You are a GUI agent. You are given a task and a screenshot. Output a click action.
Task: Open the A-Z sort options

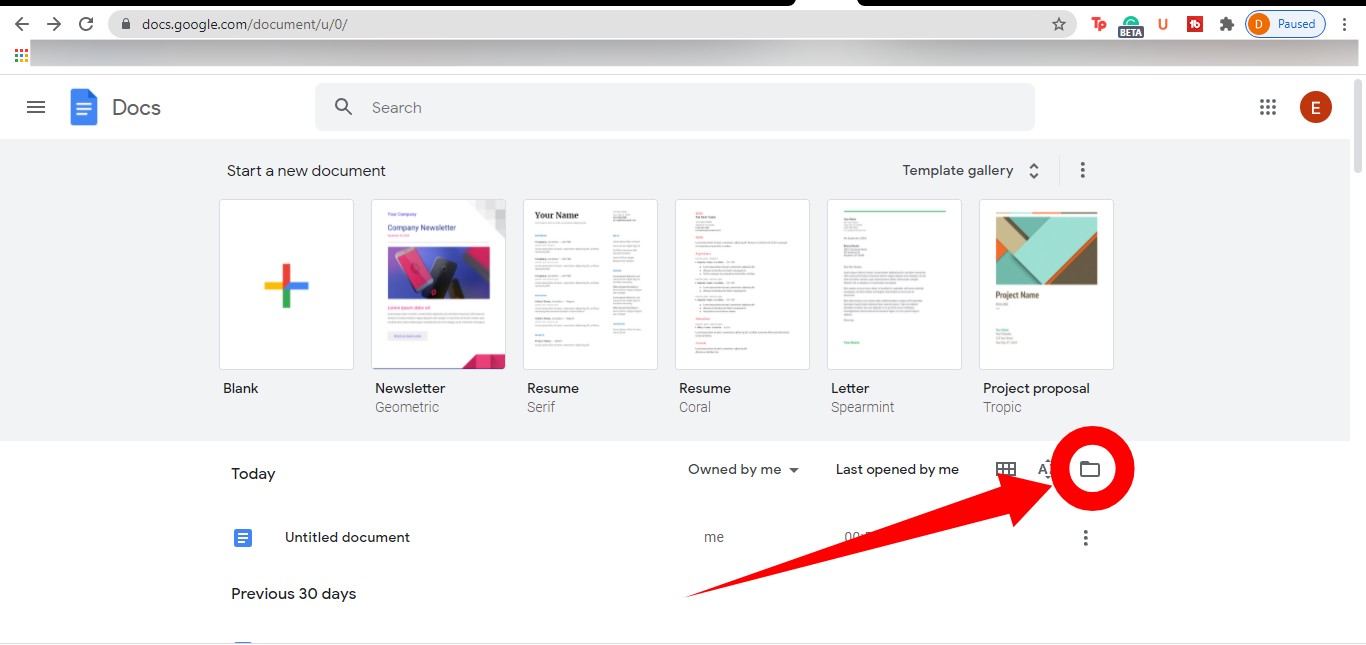pos(1045,469)
